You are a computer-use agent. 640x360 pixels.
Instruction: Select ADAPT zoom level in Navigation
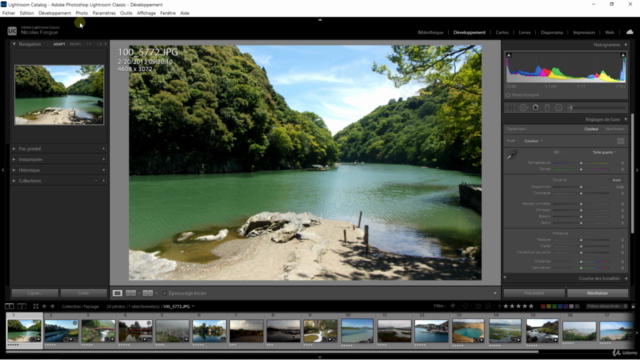(59, 44)
